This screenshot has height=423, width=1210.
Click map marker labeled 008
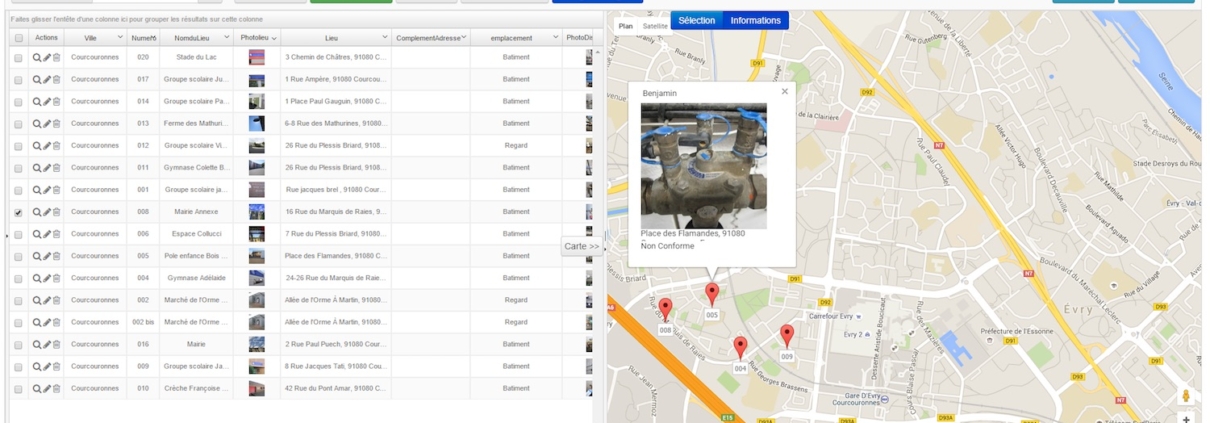[665, 308]
